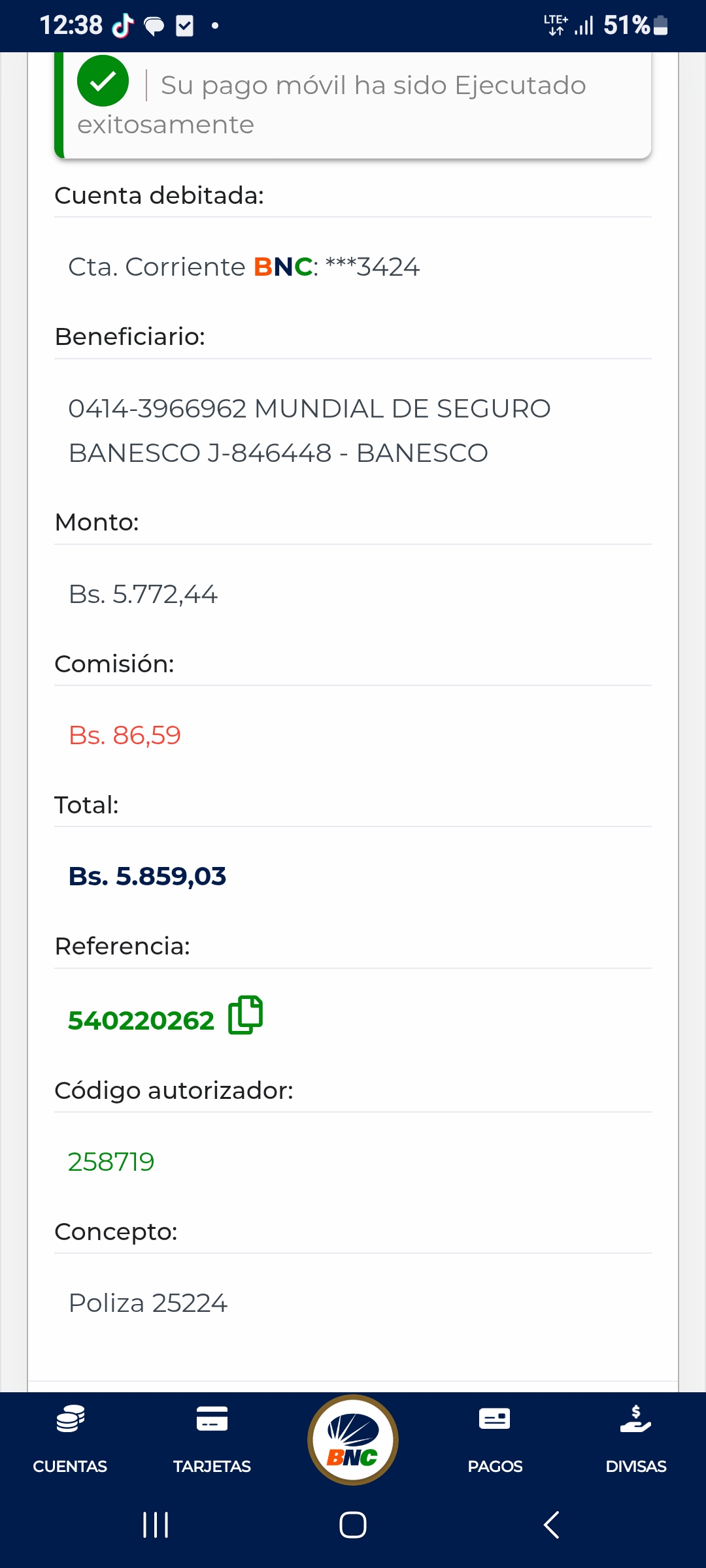Tap the concept text Poliza 25224
Image resolution: width=706 pixels, height=1568 pixels.
point(148,1303)
